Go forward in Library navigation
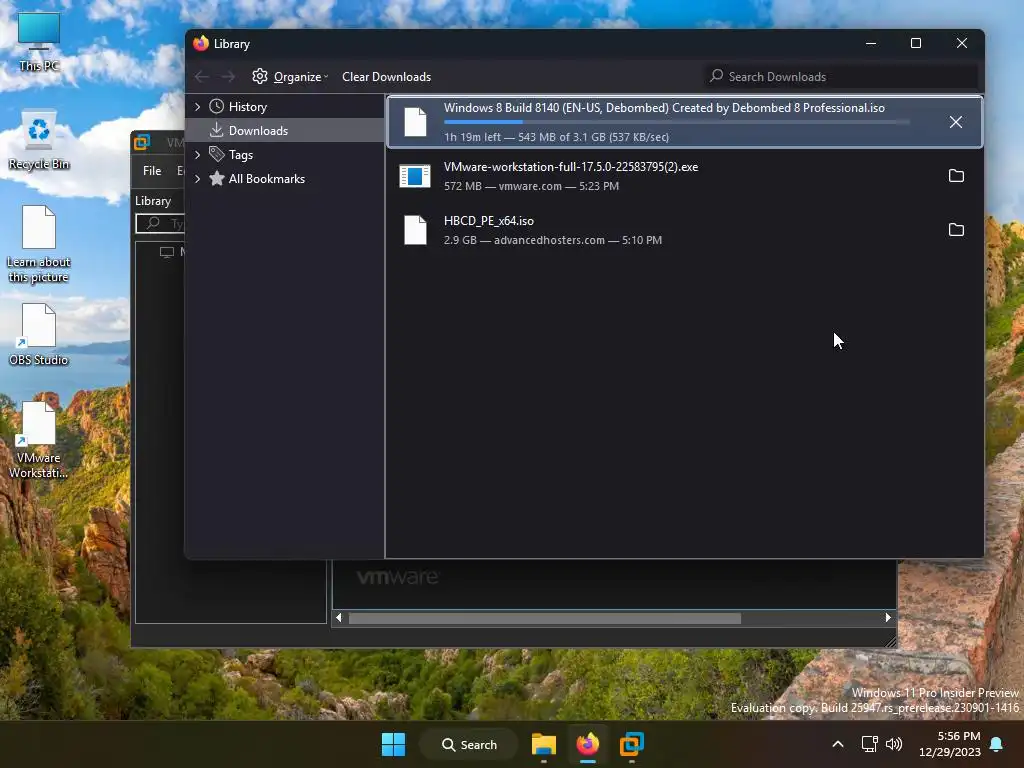Viewport: 1024px width, 768px height. (228, 77)
